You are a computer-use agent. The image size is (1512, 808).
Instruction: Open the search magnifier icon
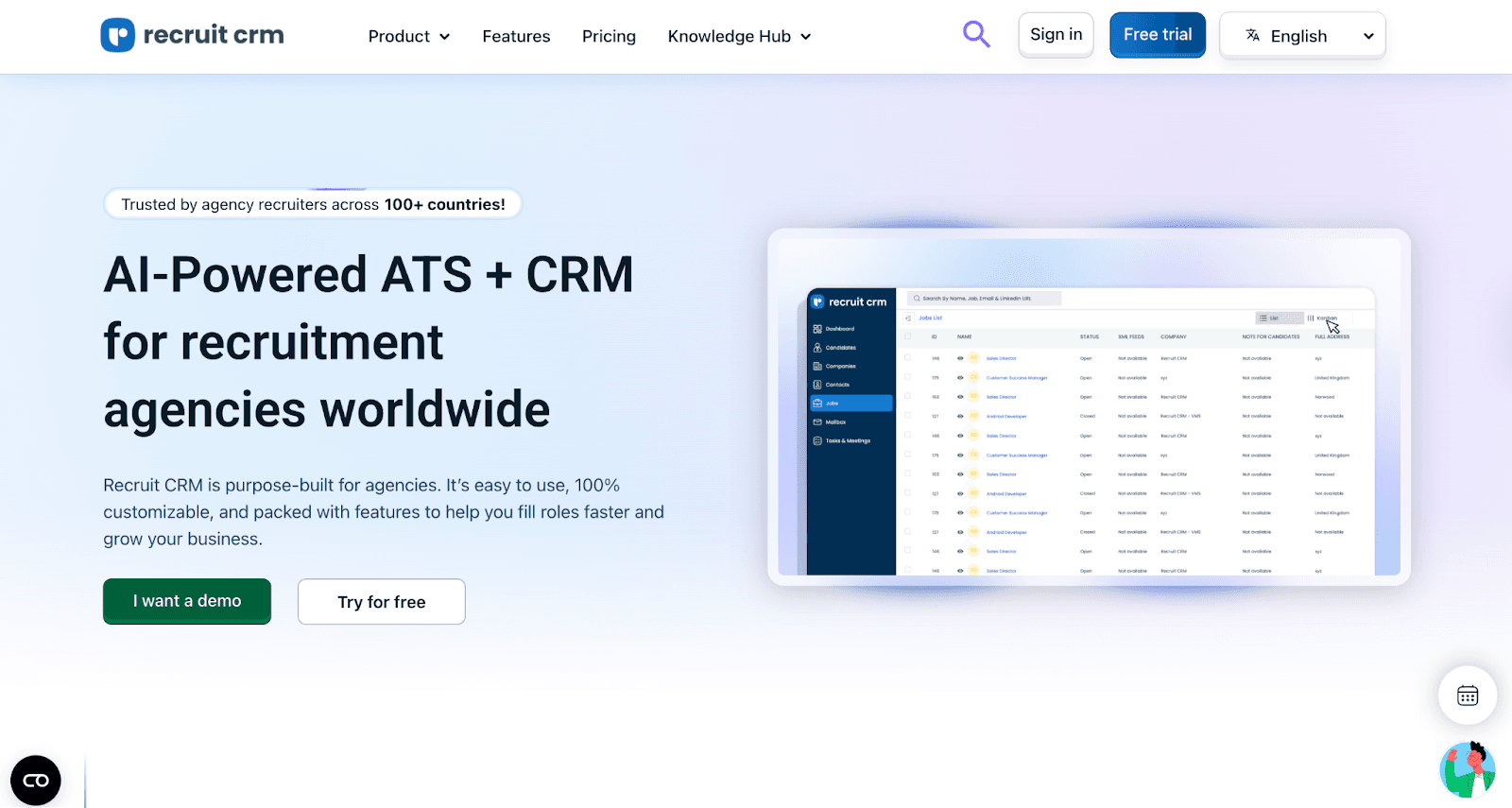click(976, 35)
